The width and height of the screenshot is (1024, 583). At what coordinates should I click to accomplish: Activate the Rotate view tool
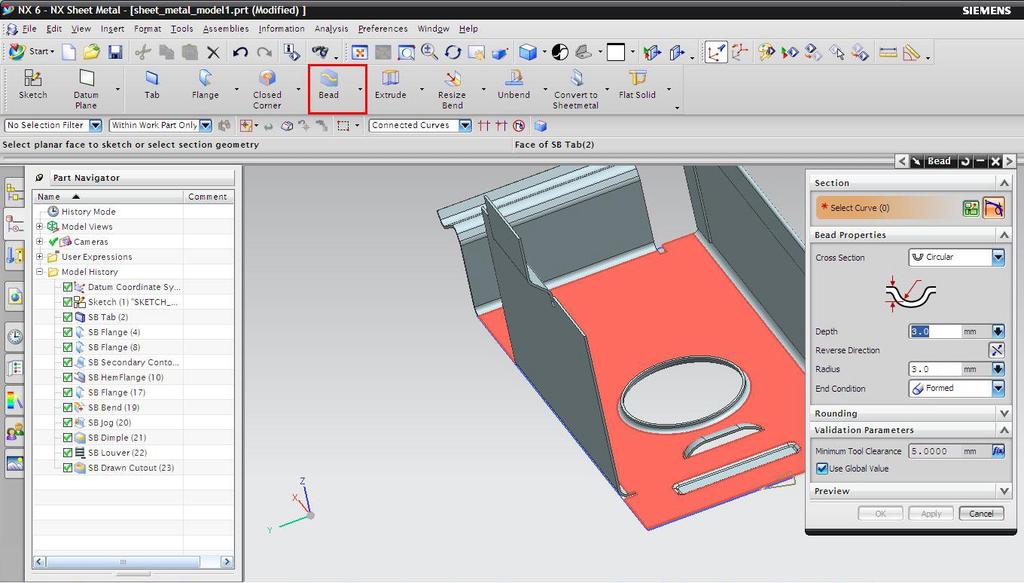point(453,52)
